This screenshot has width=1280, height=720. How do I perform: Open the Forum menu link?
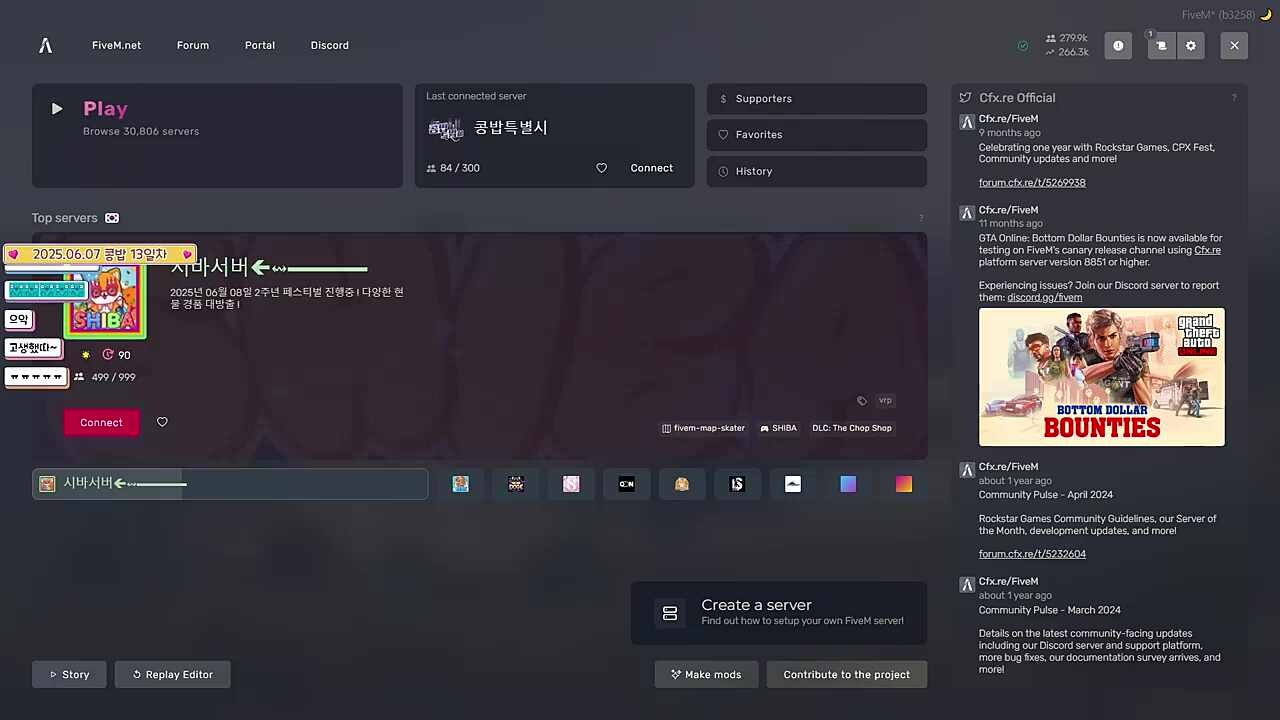(x=193, y=45)
